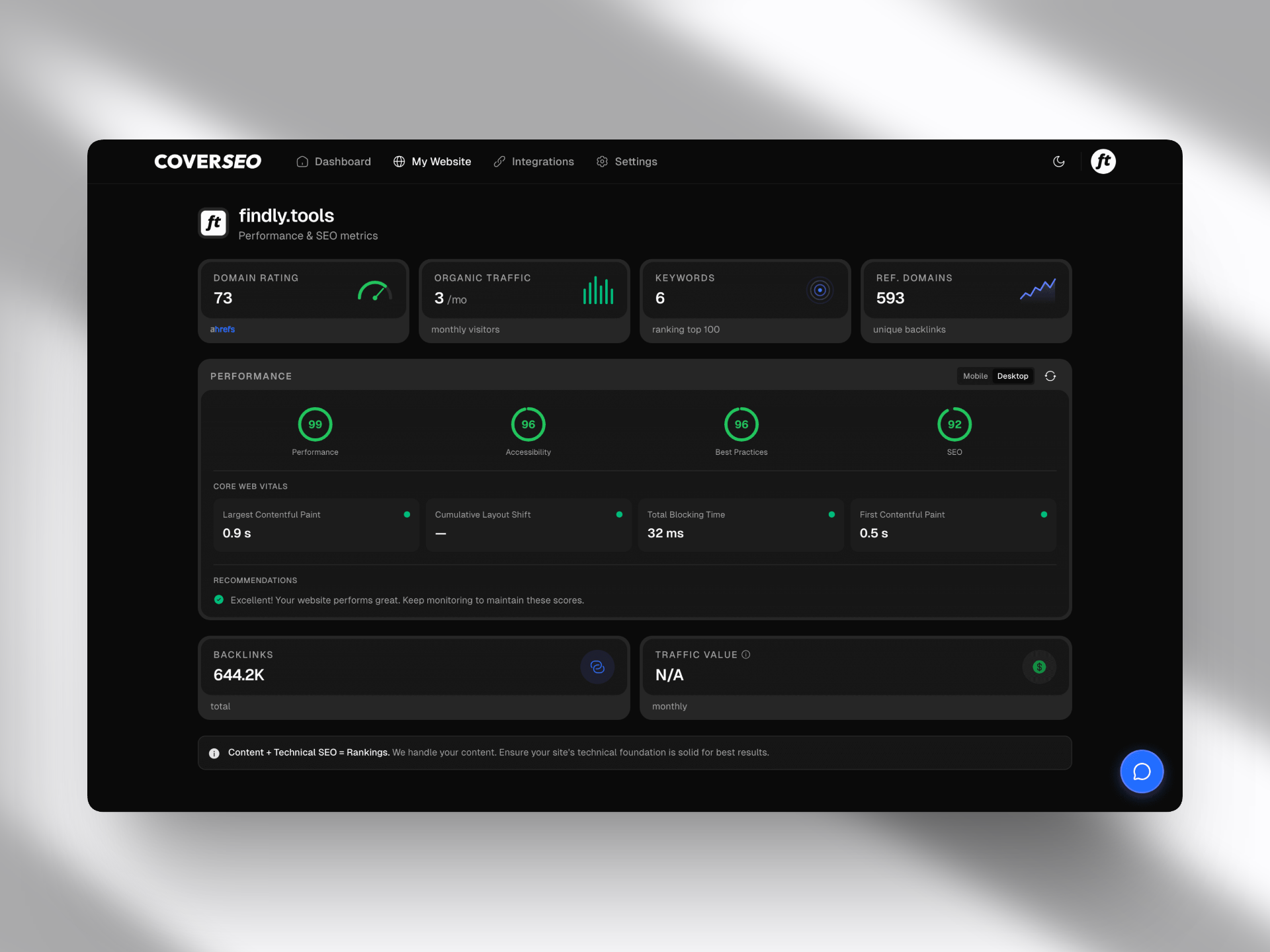Open the blue chat bubble button
Viewport: 1270px width, 952px height.
pos(1142,772)
